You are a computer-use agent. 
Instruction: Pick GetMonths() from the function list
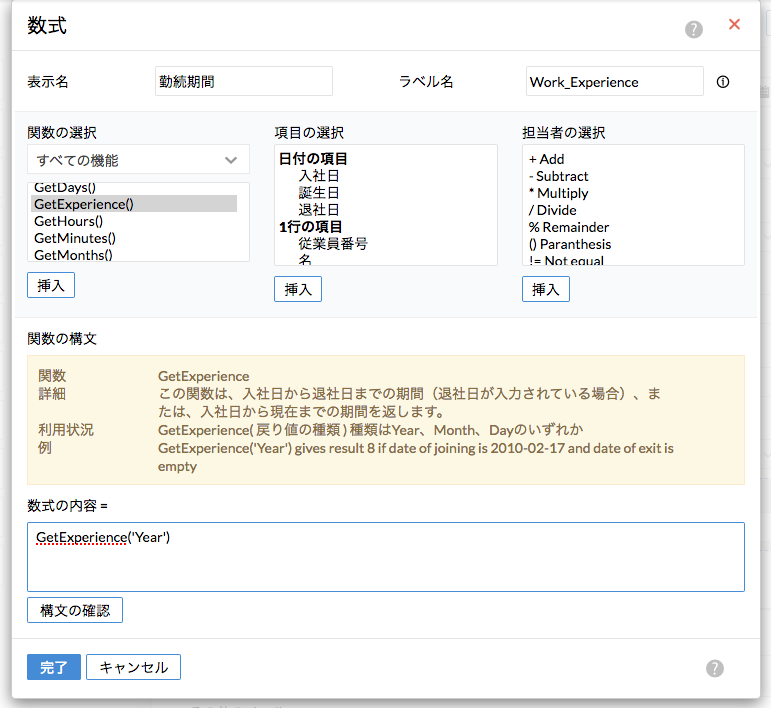tap(73, 254)
